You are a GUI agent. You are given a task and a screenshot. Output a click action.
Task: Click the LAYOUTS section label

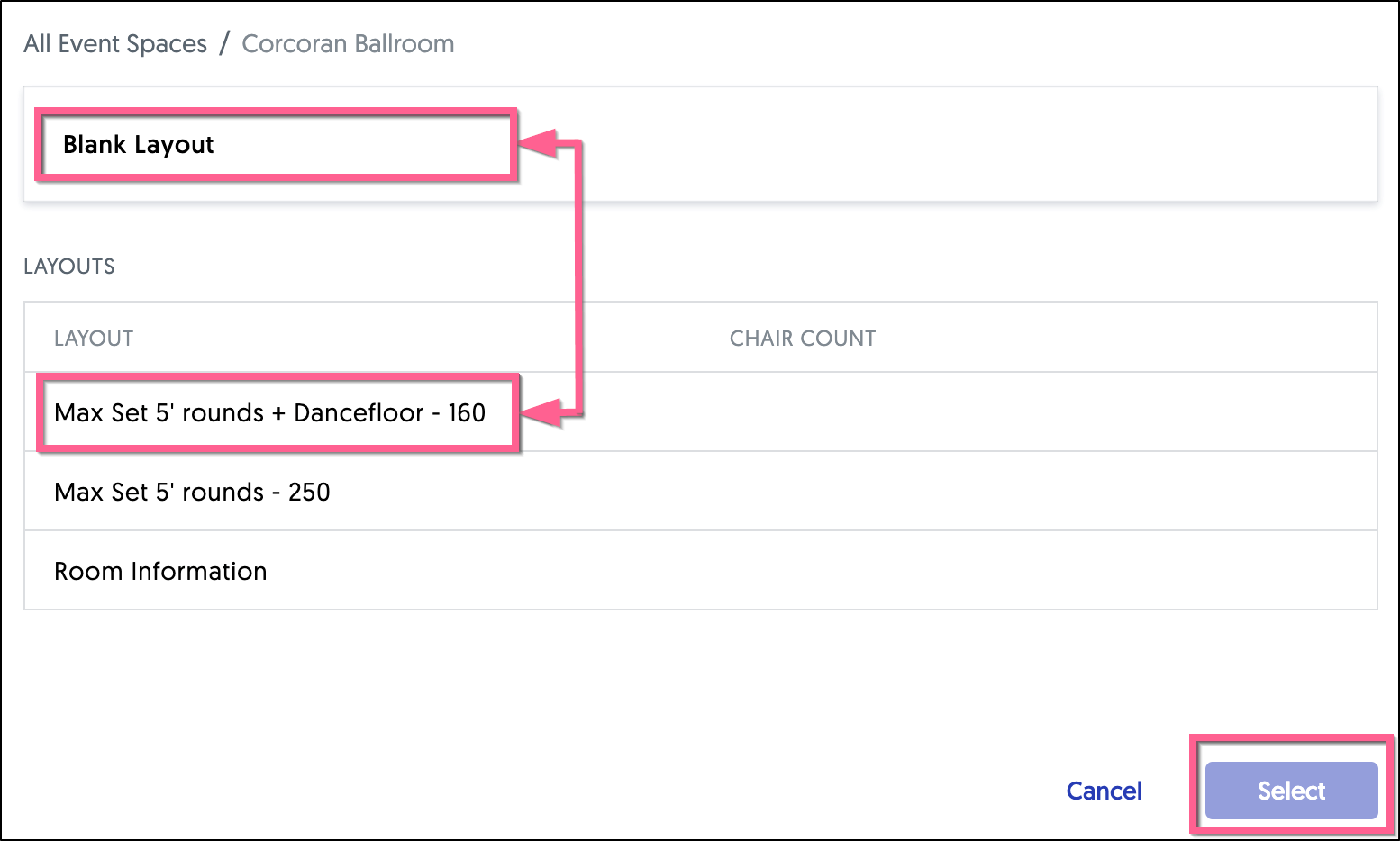click(69, 266)
